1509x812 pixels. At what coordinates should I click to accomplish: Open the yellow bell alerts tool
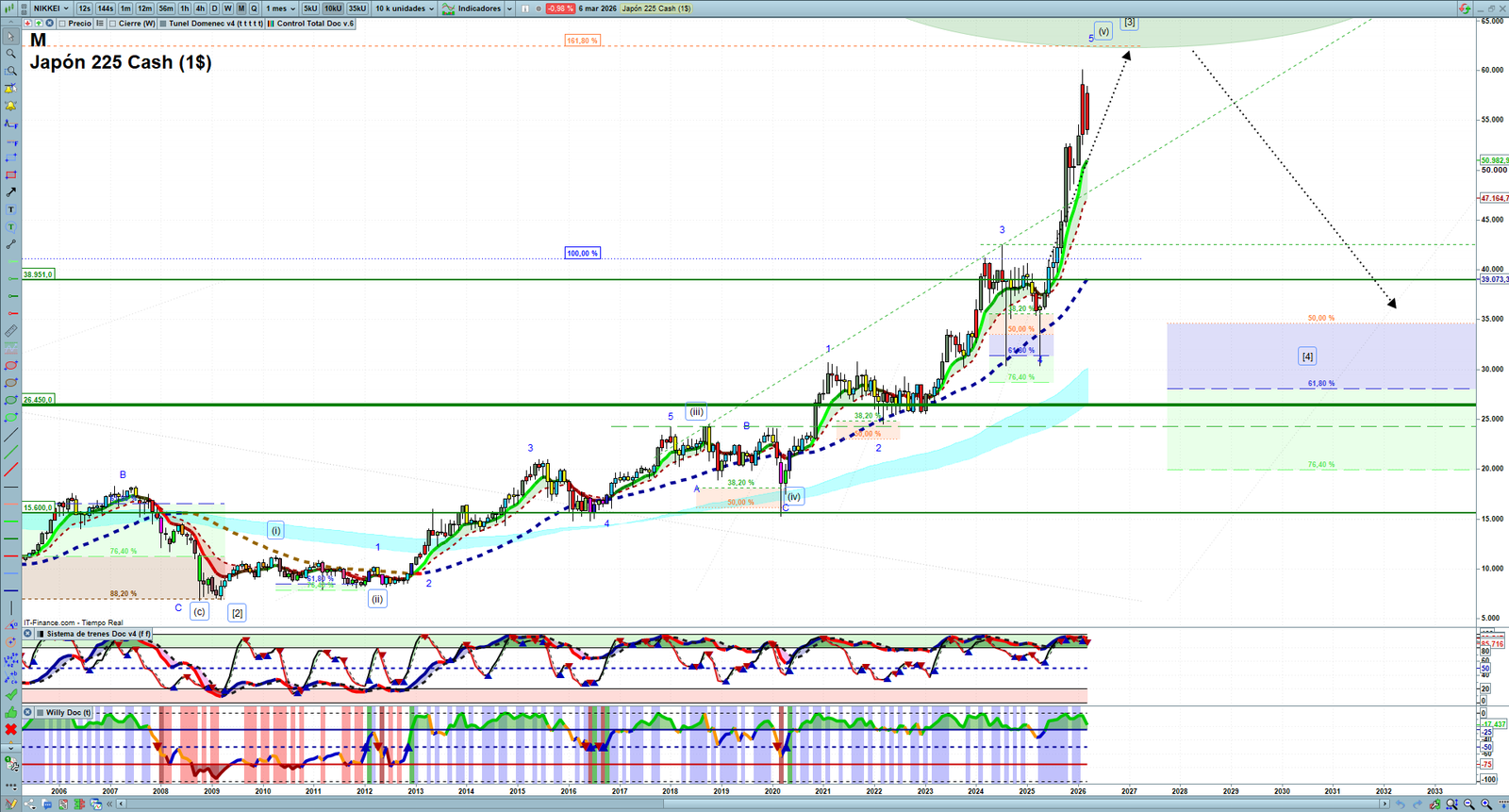11,106
